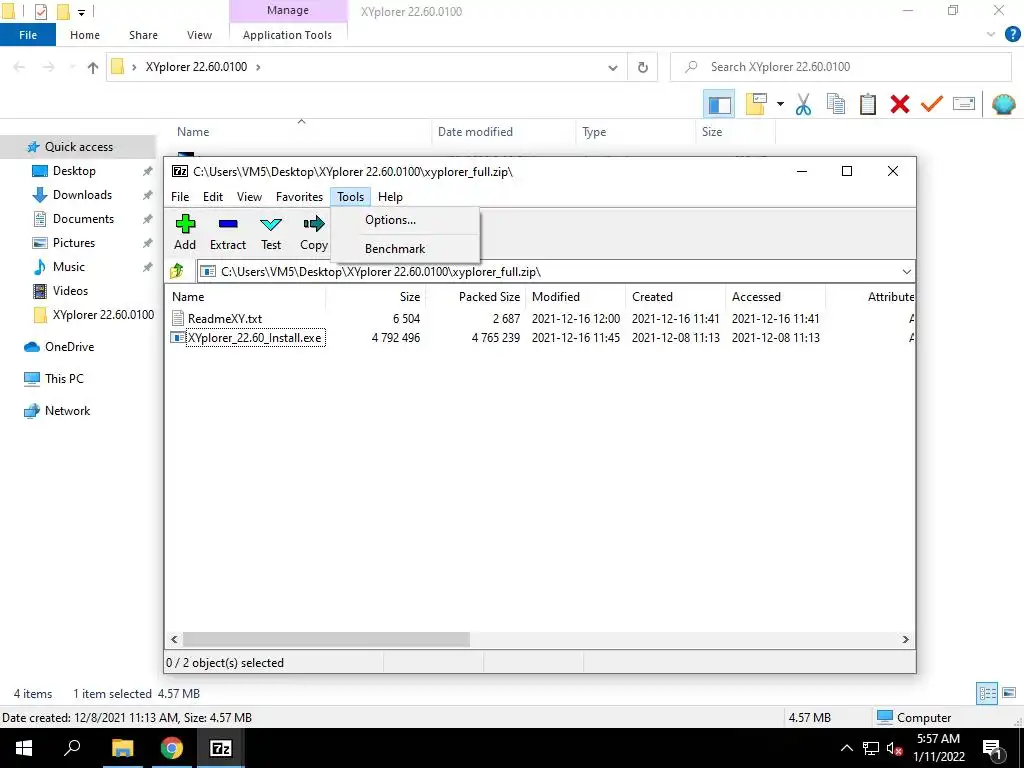Click the orange checkmark Properties icon
This screenshot has height=768, width=1024.
[932, 104]
